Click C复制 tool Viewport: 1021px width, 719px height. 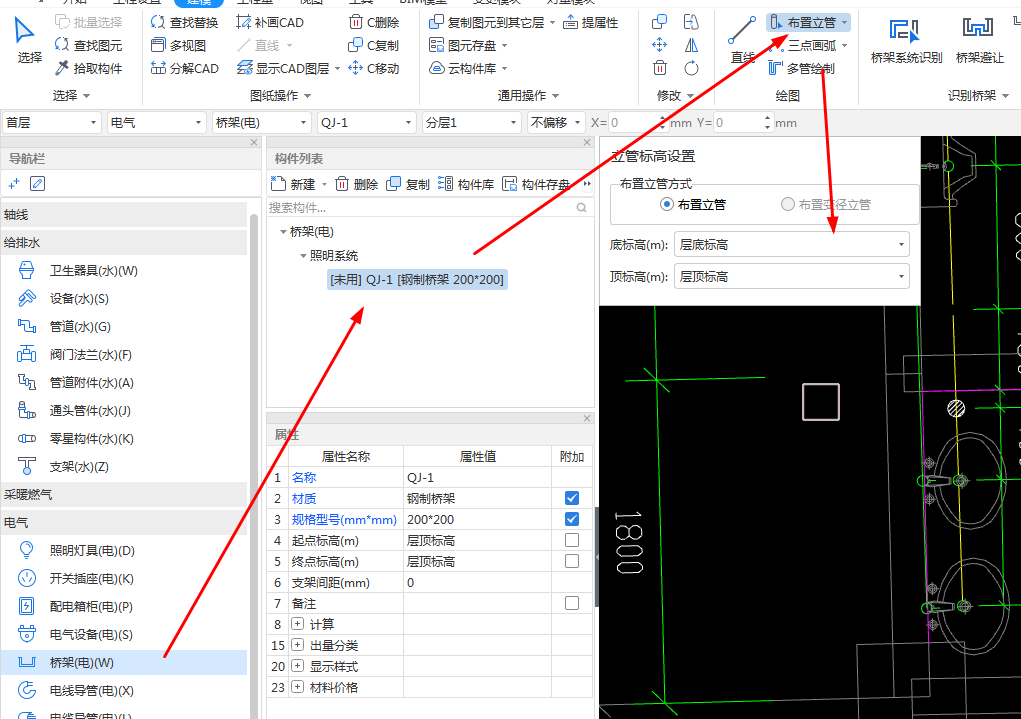[374, 46]
